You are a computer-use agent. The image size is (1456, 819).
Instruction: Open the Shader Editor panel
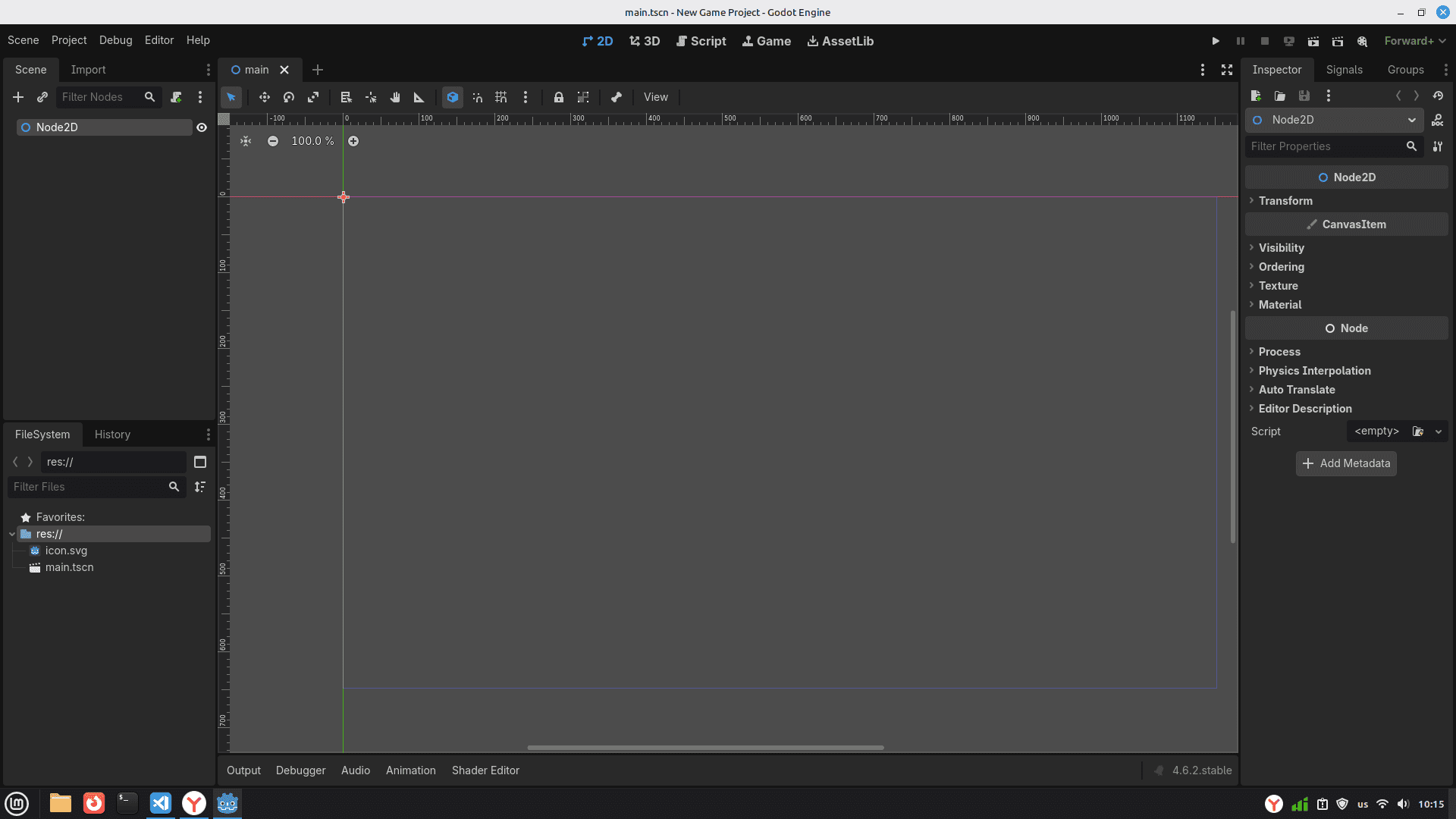click(x=485, y=770)
